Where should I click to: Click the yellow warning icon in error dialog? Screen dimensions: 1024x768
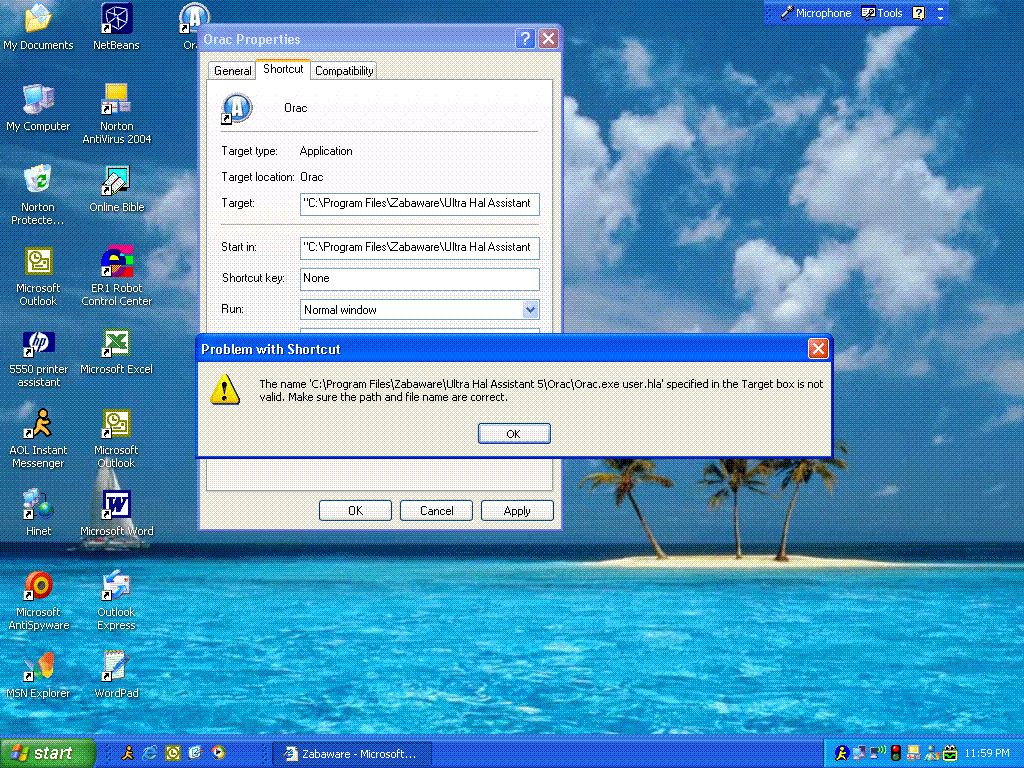click(225, 390)
